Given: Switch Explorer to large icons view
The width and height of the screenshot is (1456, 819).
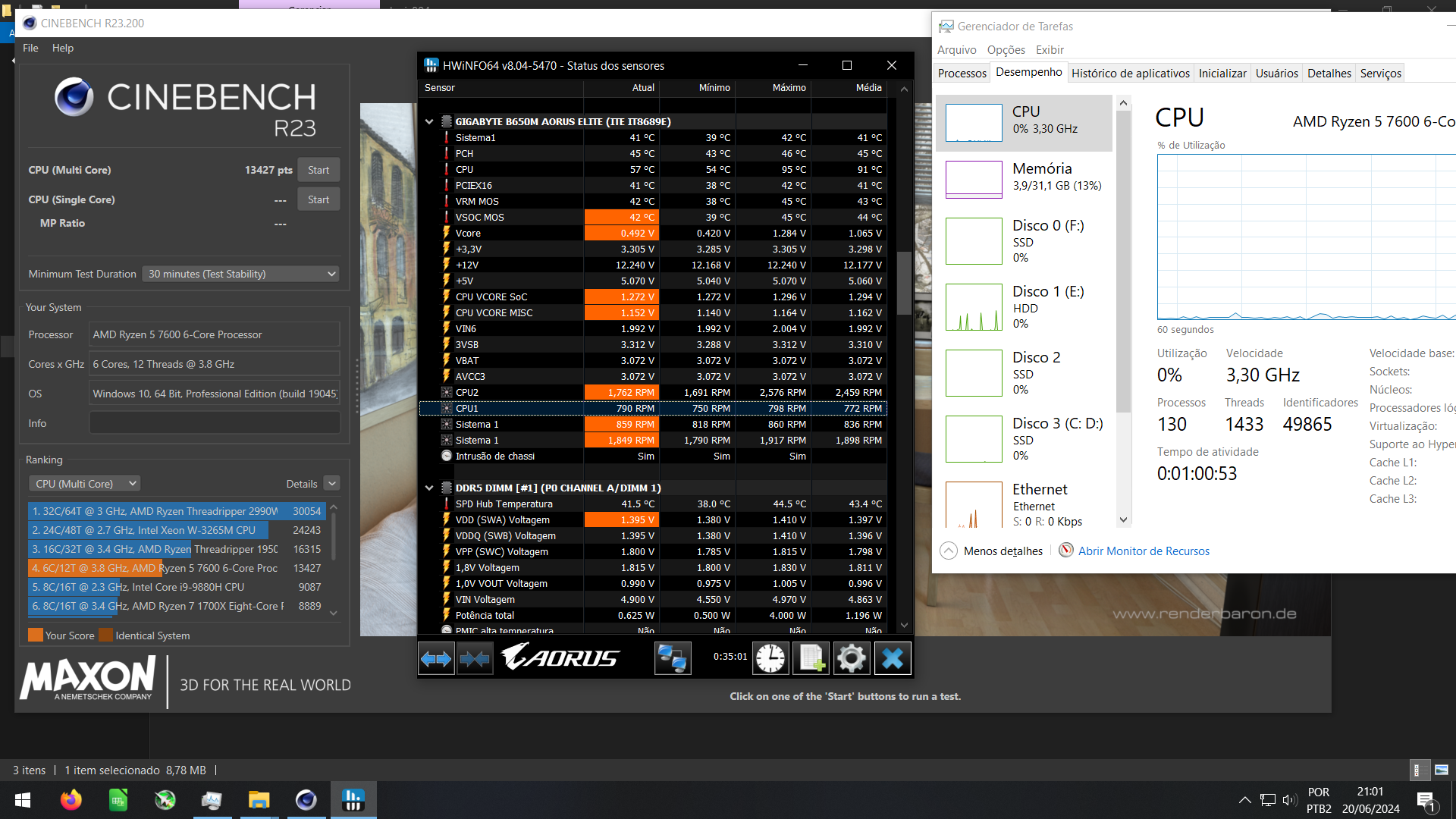Looking at the screenshot, I should 1442,770.
